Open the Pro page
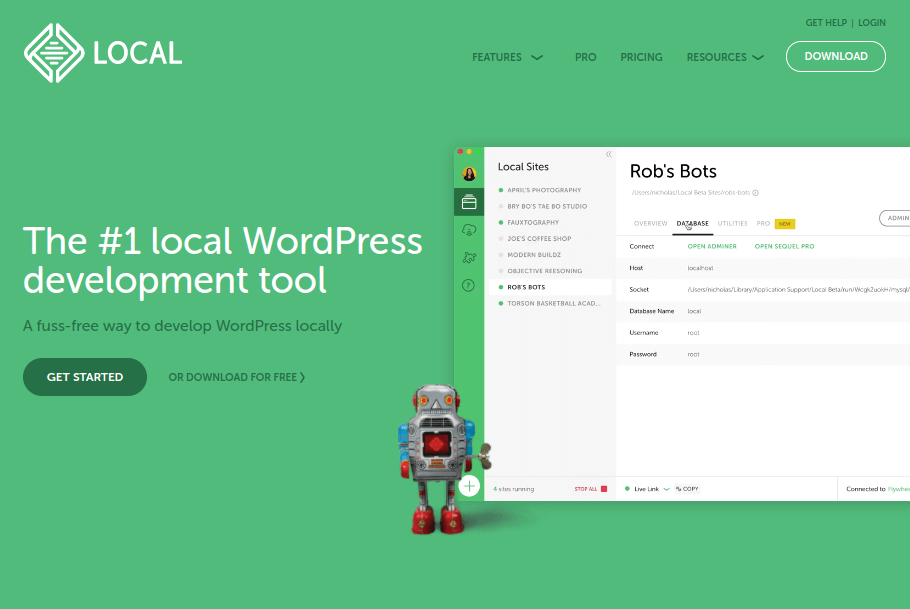910x609 pixels. tap(585, 57)
